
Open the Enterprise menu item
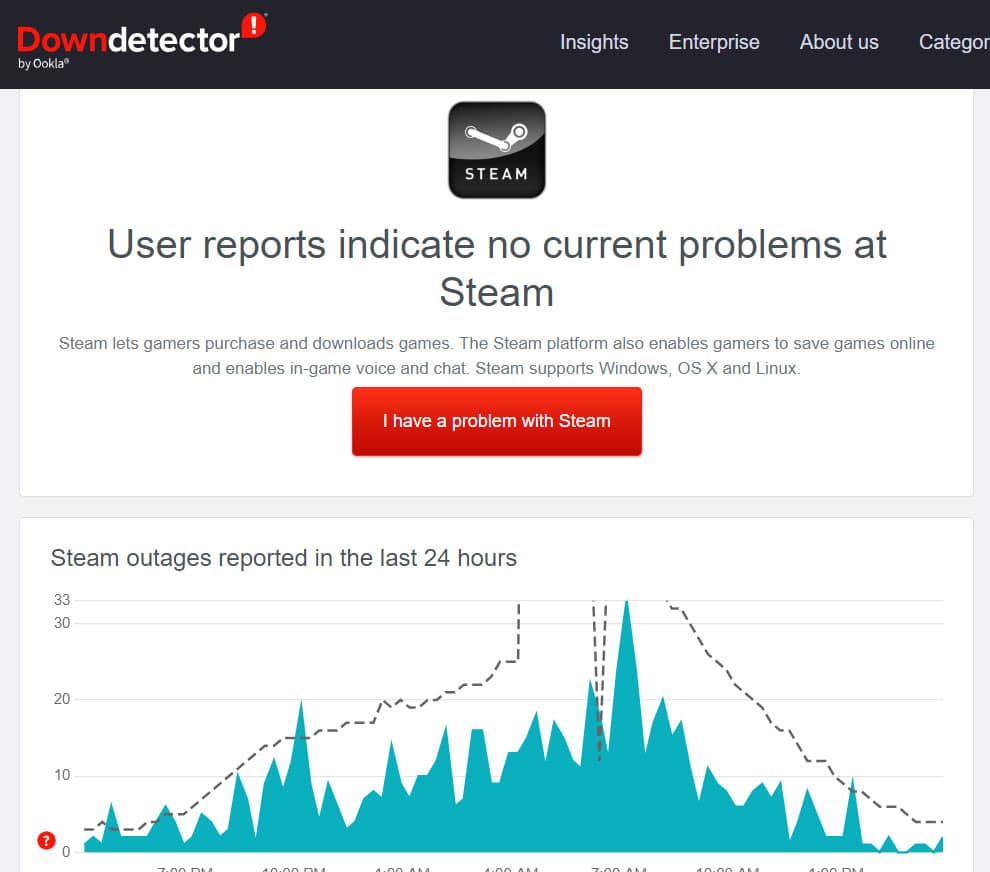pos(714,42)
